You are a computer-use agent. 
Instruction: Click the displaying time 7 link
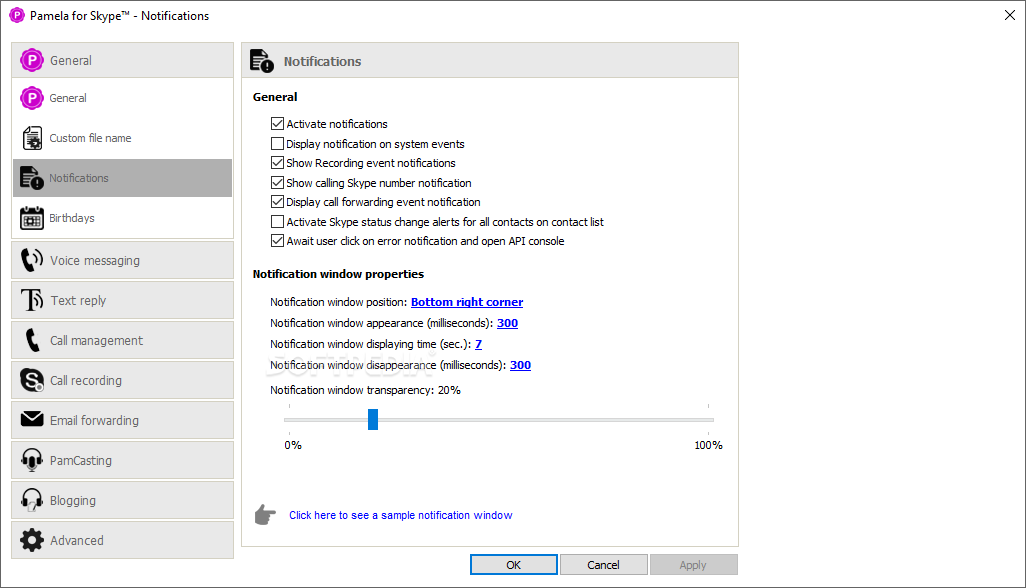[478, 344]
